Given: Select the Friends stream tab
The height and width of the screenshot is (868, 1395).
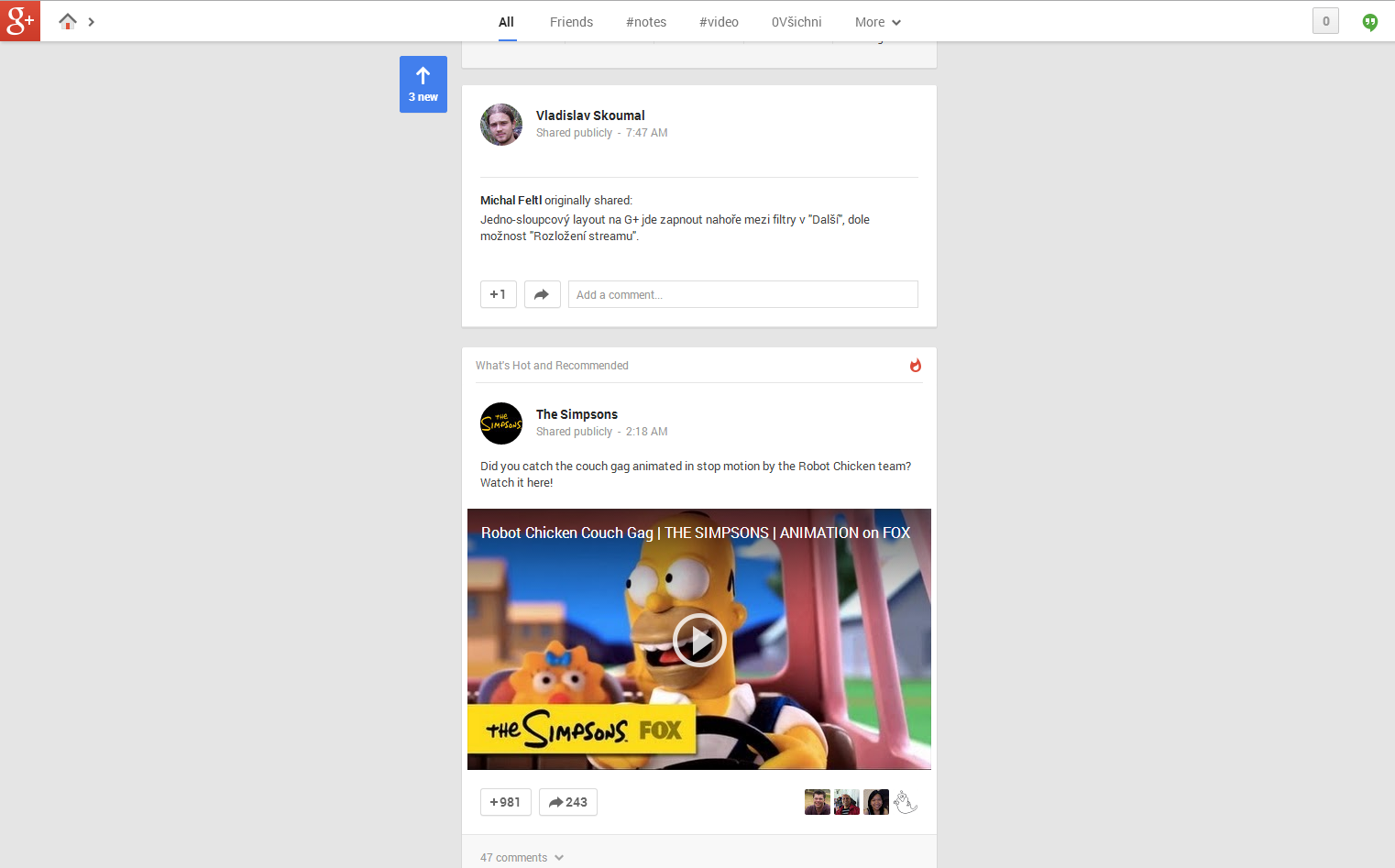Looking at the screenshot, I should pyautogui.click(x=571, y=21).
